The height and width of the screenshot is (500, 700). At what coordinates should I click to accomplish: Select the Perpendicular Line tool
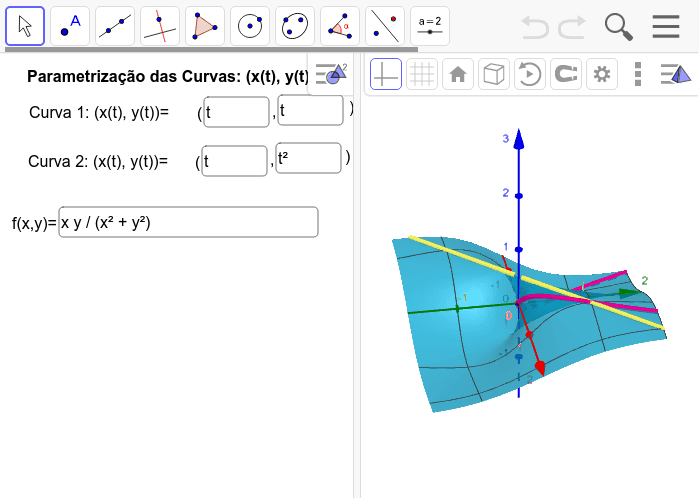pos(160,26)
